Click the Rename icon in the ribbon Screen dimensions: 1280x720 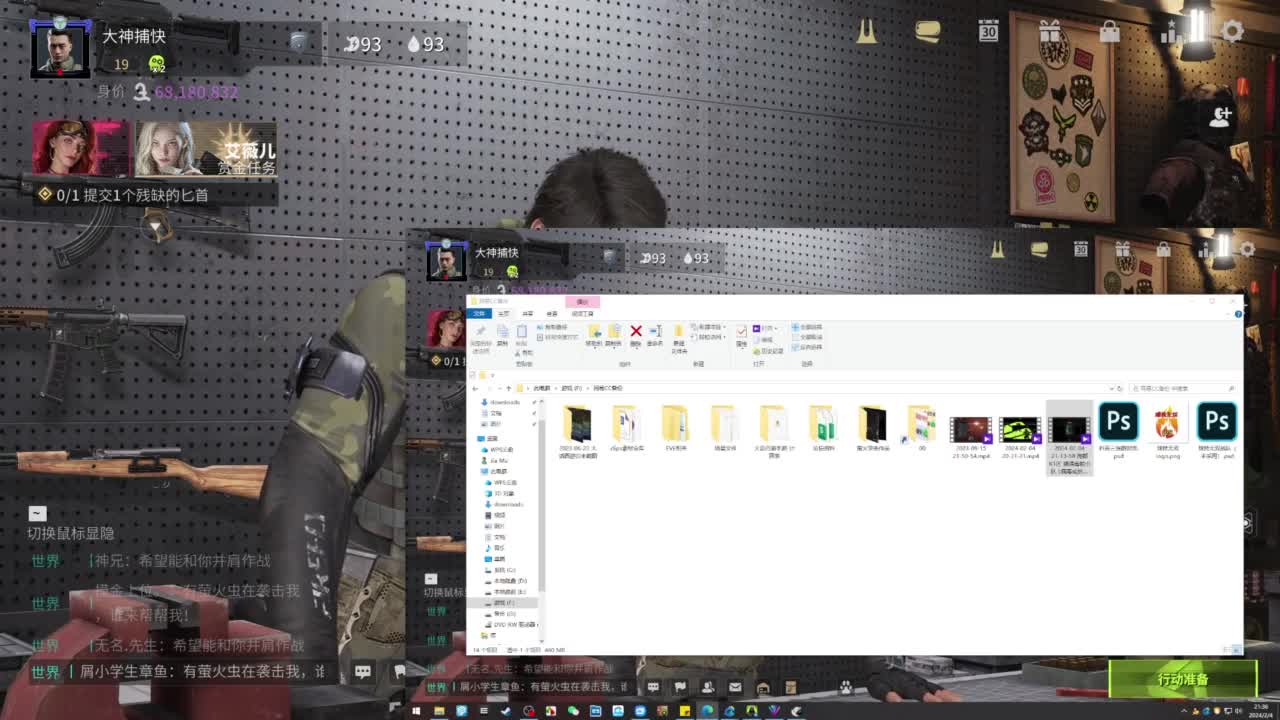655,331
